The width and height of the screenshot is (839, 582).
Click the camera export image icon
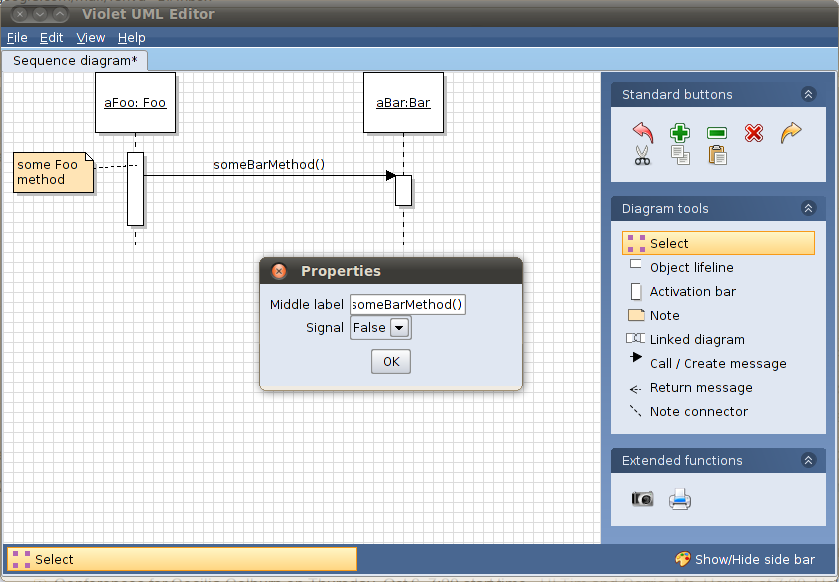[642, 499]
